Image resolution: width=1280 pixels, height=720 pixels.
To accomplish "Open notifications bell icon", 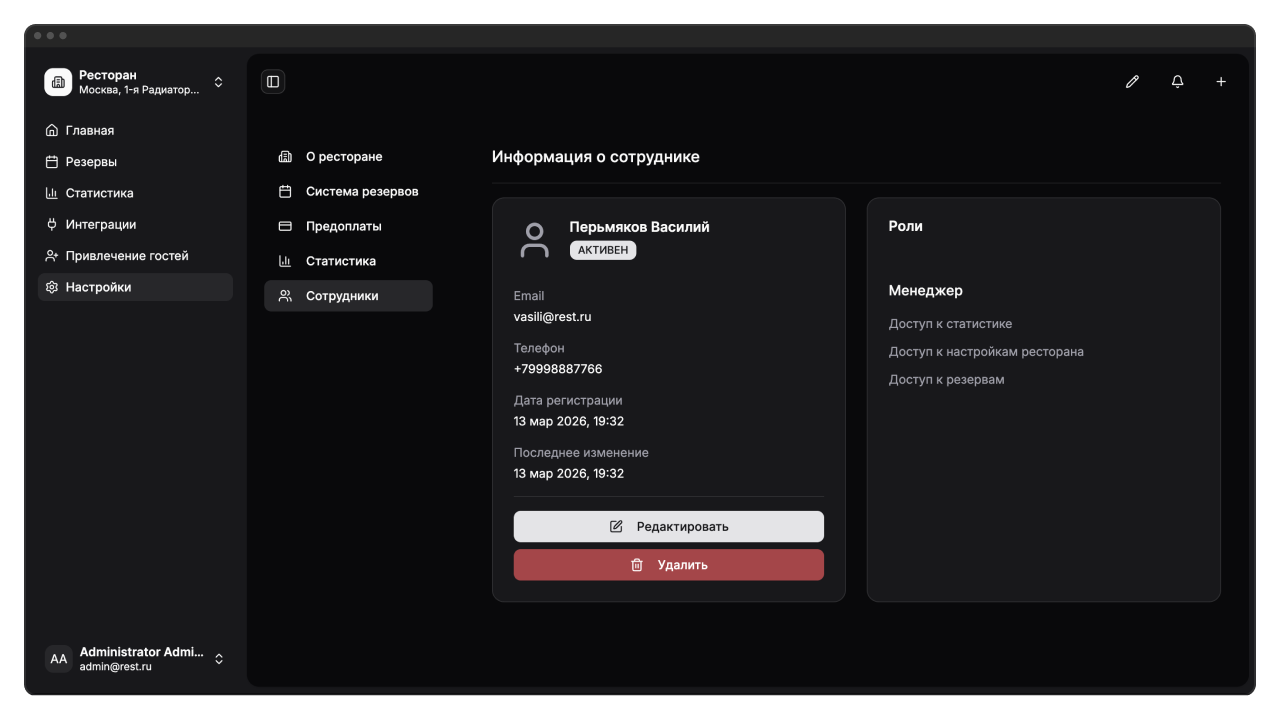I will click(x=1177, y=82).
